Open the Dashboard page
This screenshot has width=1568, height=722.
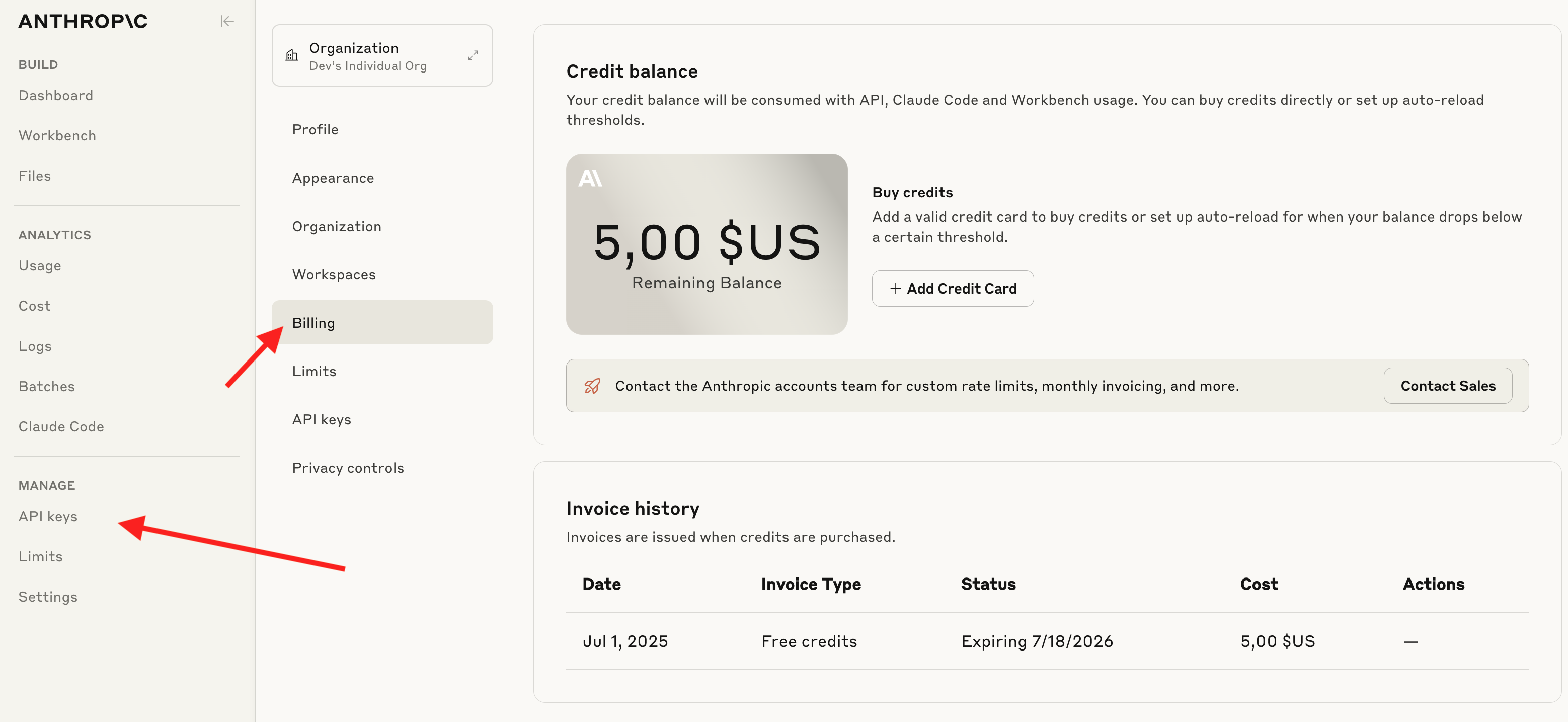tap(56, 96)
